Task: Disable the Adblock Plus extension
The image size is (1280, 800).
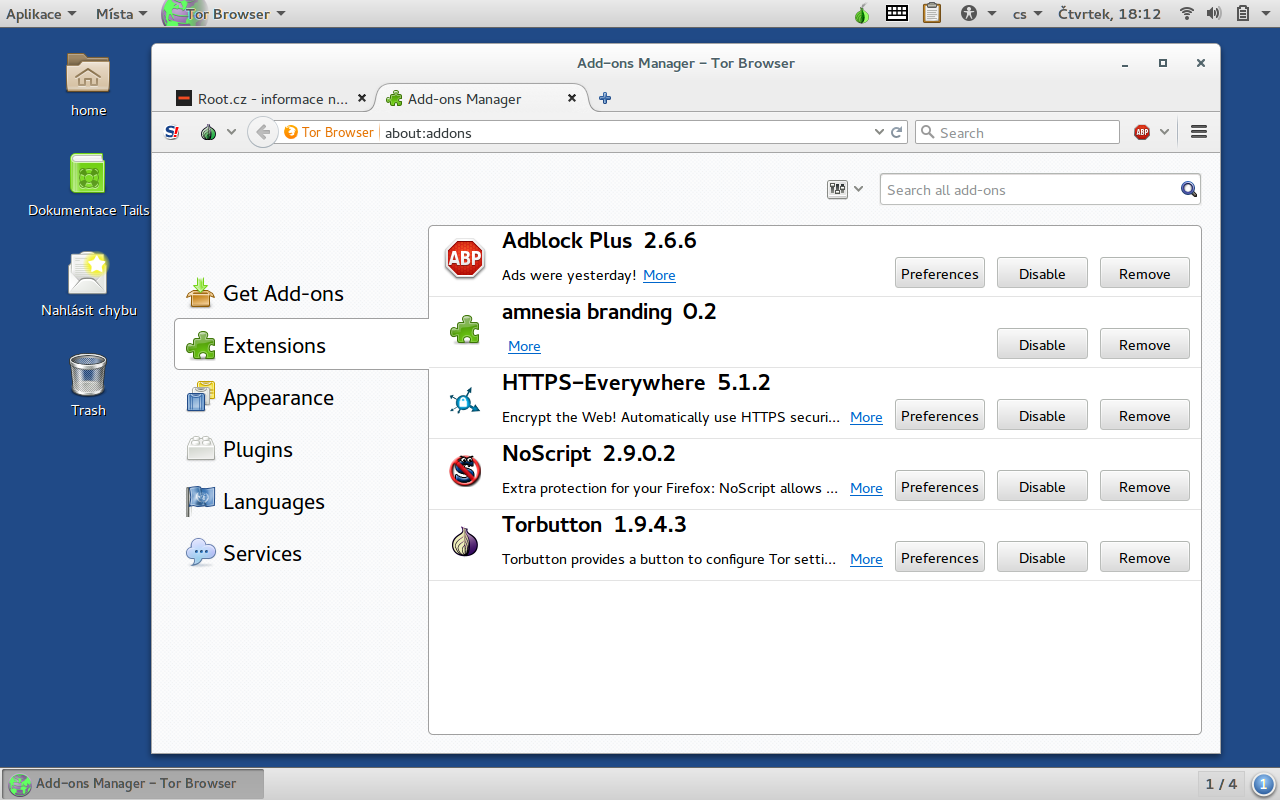Action: 1041,274
